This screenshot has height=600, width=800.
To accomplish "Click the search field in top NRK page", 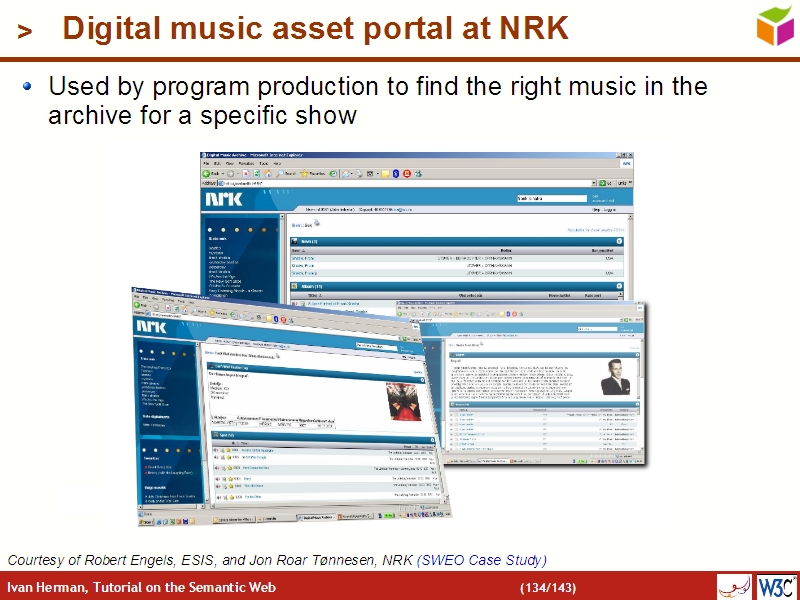I will pyautogui.click(x=550, y=199).
